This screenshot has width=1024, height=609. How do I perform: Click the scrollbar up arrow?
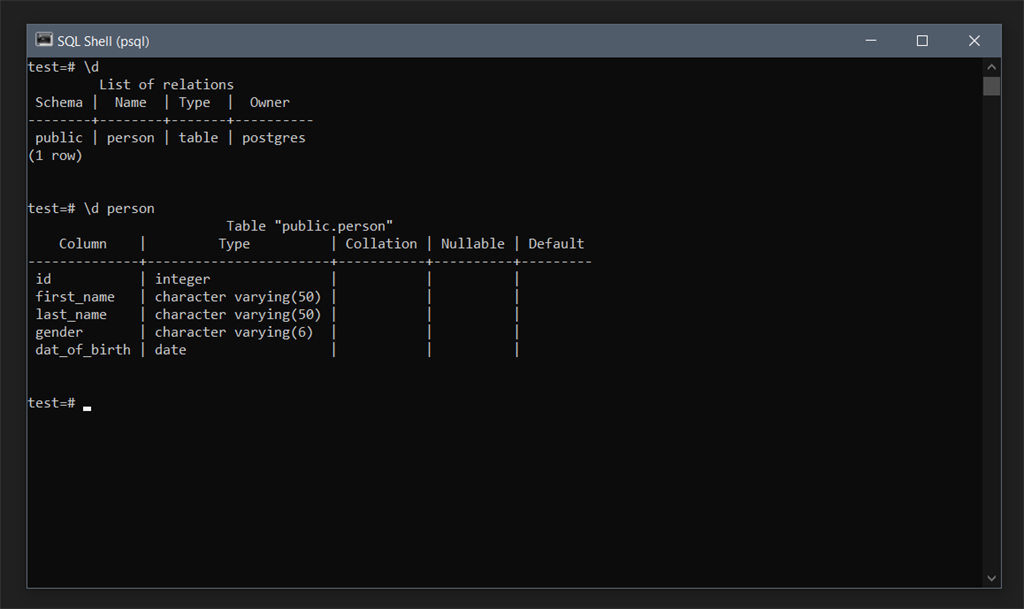[x=991, y=66]
